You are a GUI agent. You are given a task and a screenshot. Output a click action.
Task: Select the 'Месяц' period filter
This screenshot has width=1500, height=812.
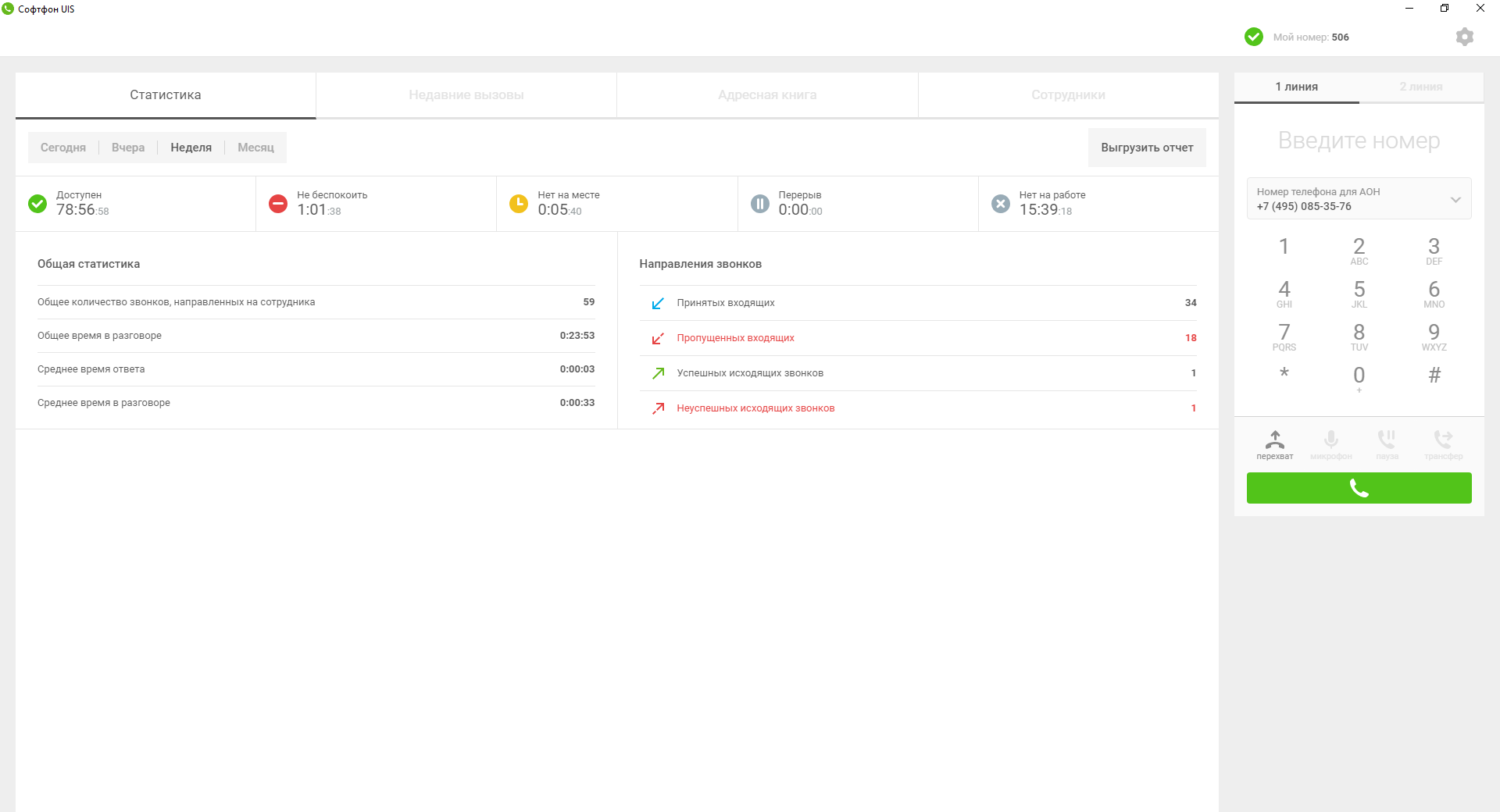[x=255, y=148]
